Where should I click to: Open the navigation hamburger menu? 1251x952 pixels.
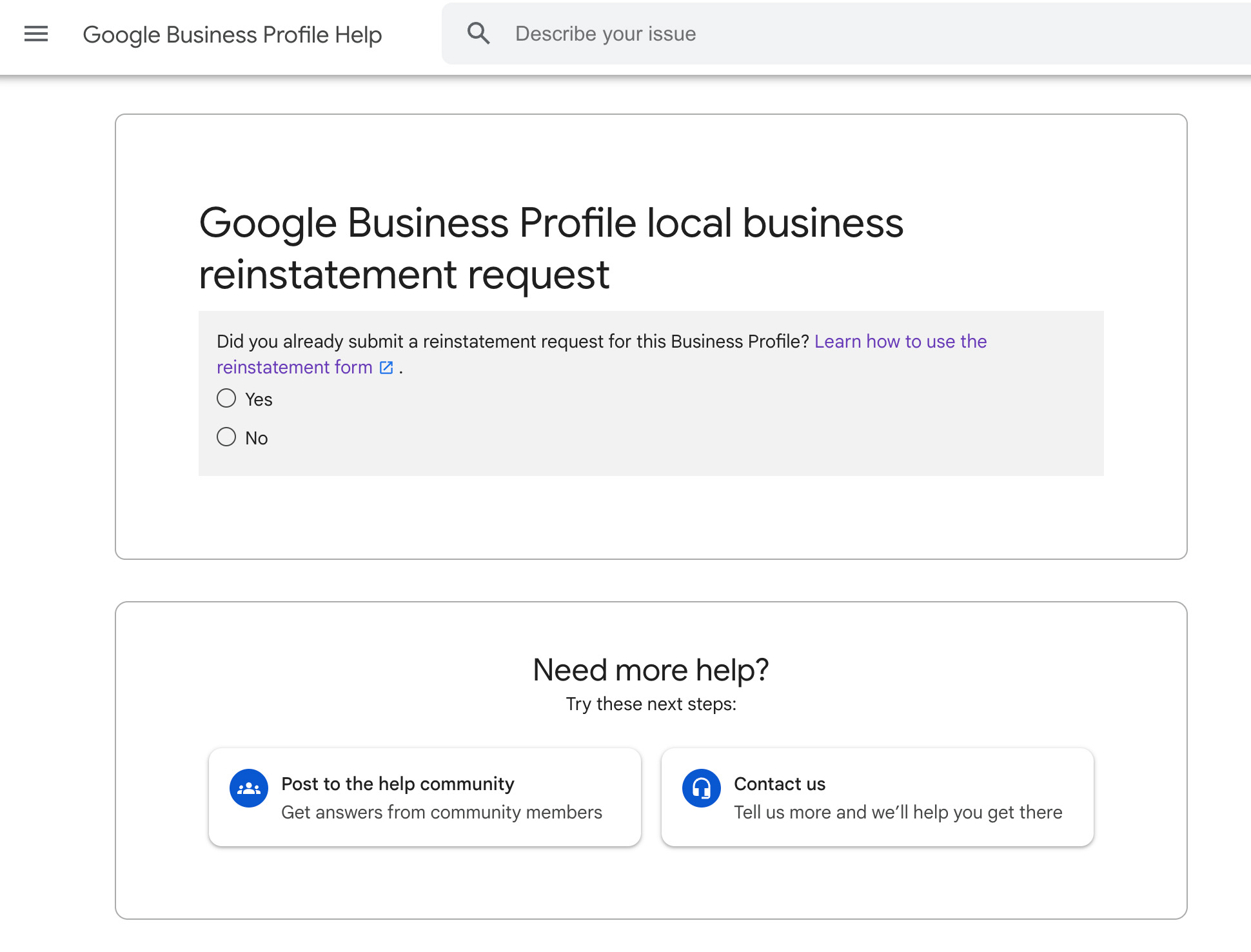(x=35, y=34)
